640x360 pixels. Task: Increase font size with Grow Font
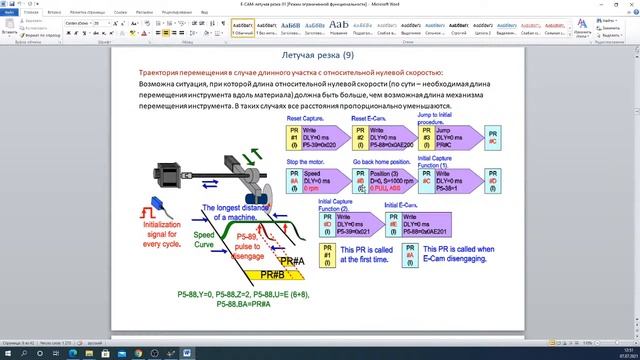tap(115, 24)
